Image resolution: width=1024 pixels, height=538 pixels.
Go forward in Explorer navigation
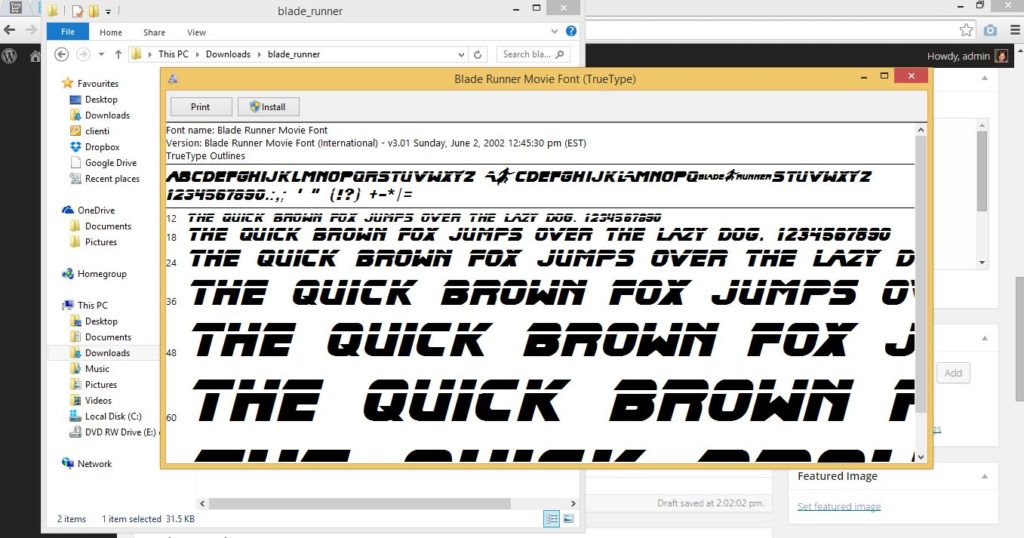pyautogui.click(x=83, y=54)
